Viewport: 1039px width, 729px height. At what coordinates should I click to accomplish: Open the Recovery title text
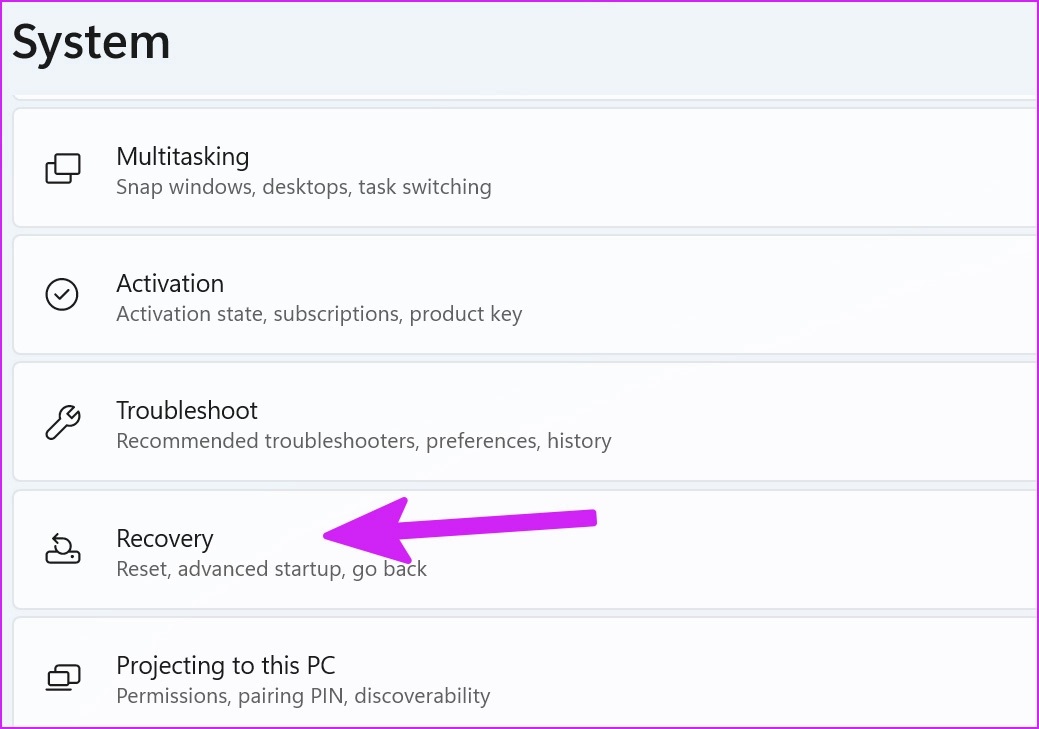[x=165, y=538]
